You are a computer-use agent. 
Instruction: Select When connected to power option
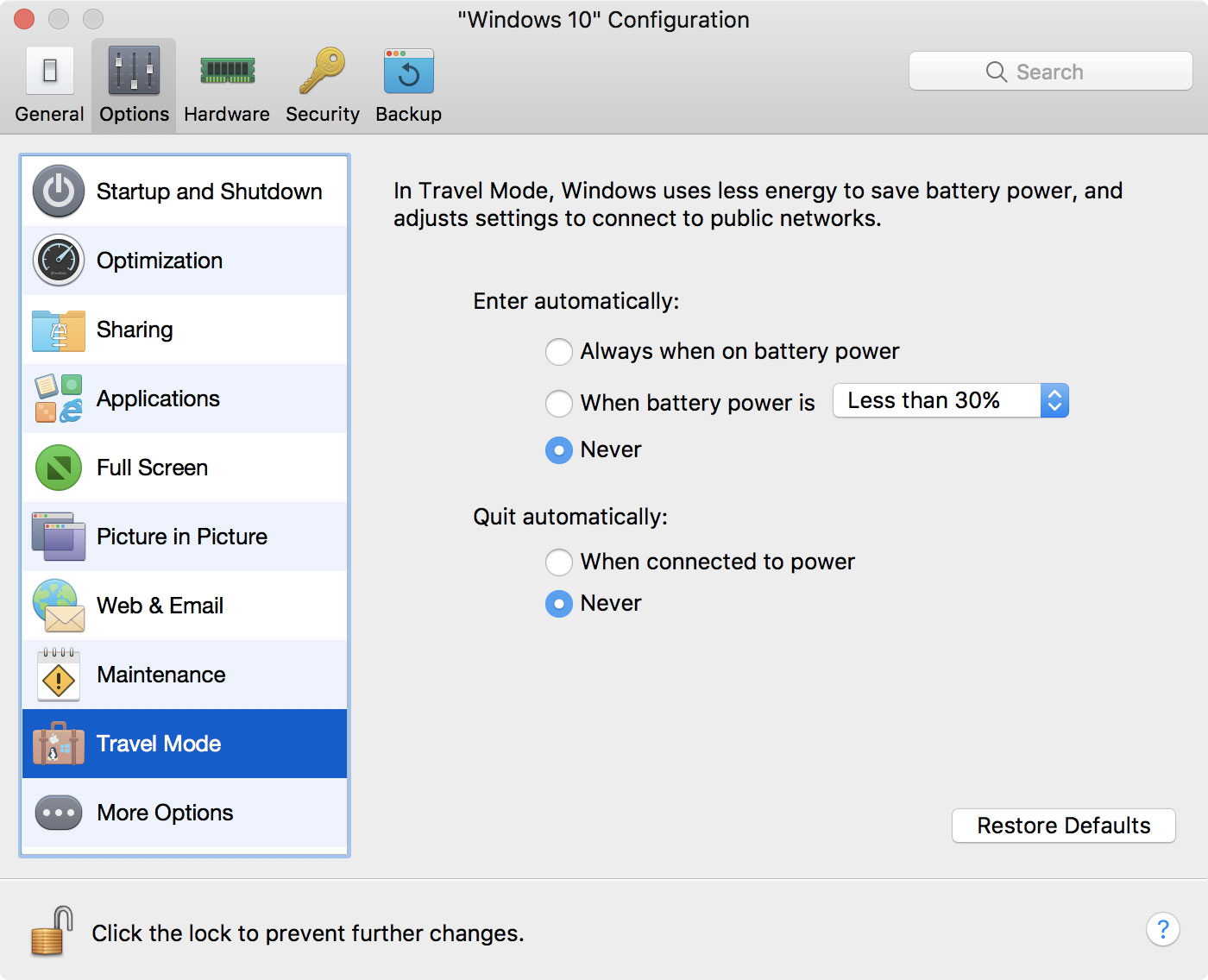tap(559, 562)
